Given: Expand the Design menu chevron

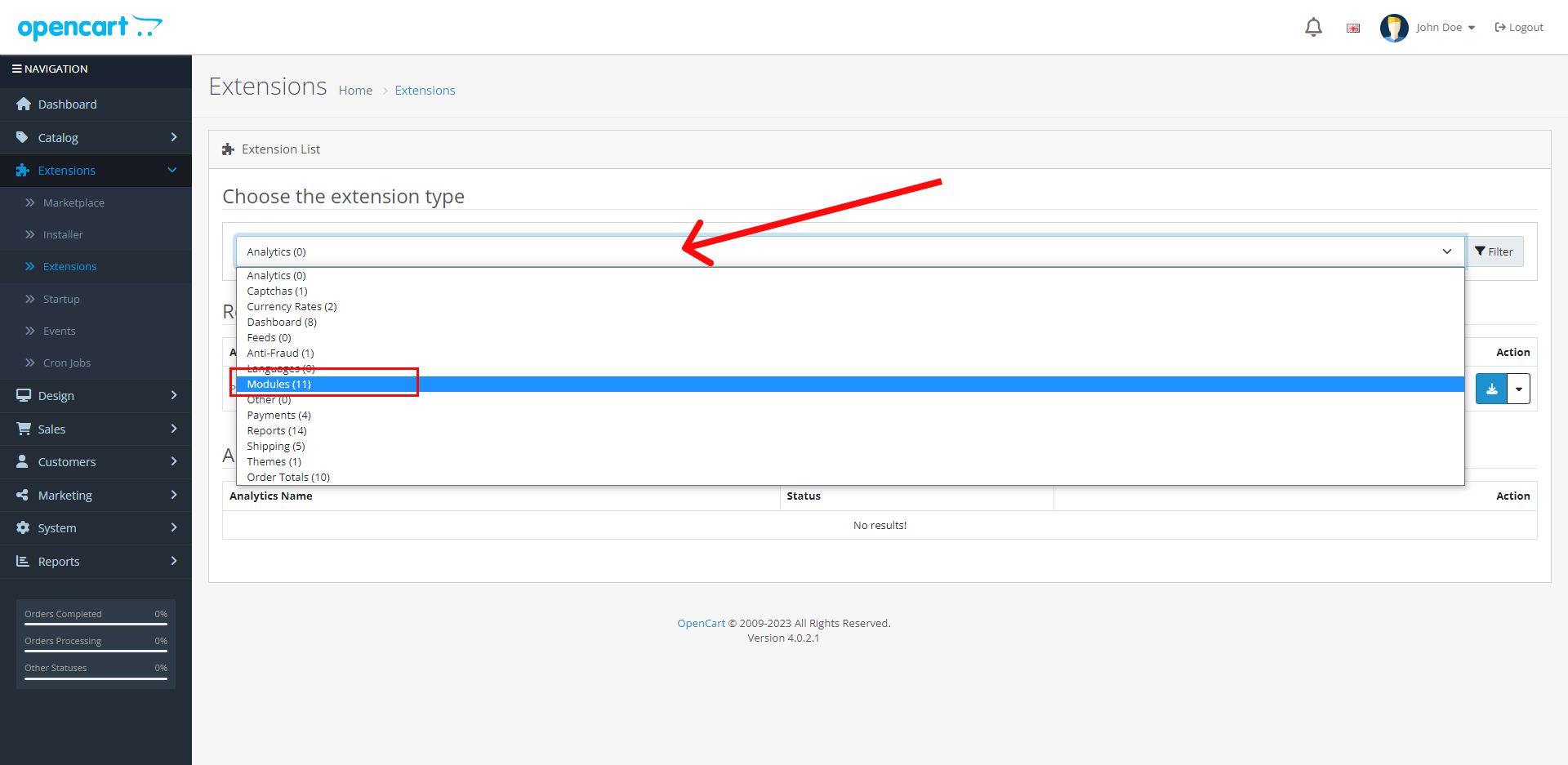Looking at the screenshot, I should coord(173,395).
